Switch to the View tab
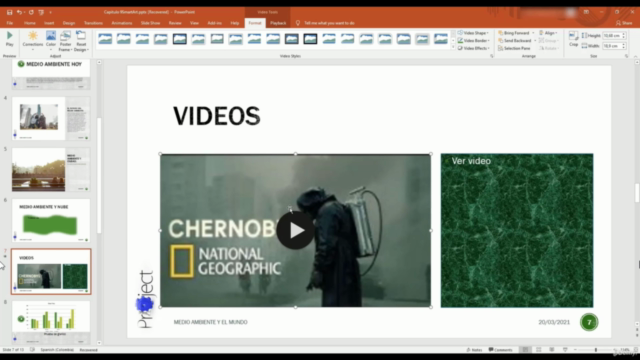The height and width of the screenshot is (360, 640). pos(194,23)
